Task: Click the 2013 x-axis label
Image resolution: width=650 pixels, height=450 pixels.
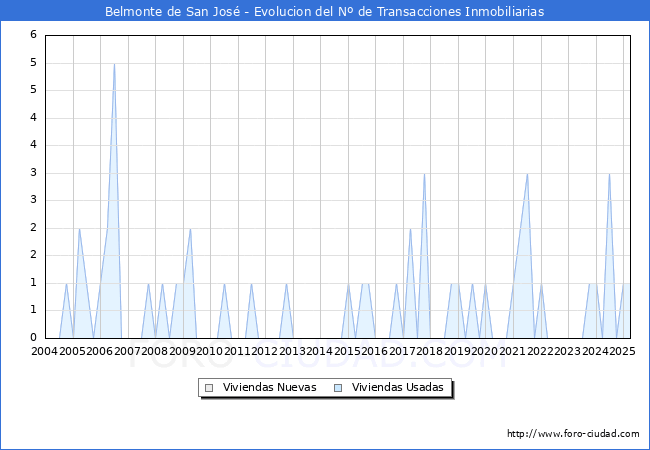Action: (292, 351)
